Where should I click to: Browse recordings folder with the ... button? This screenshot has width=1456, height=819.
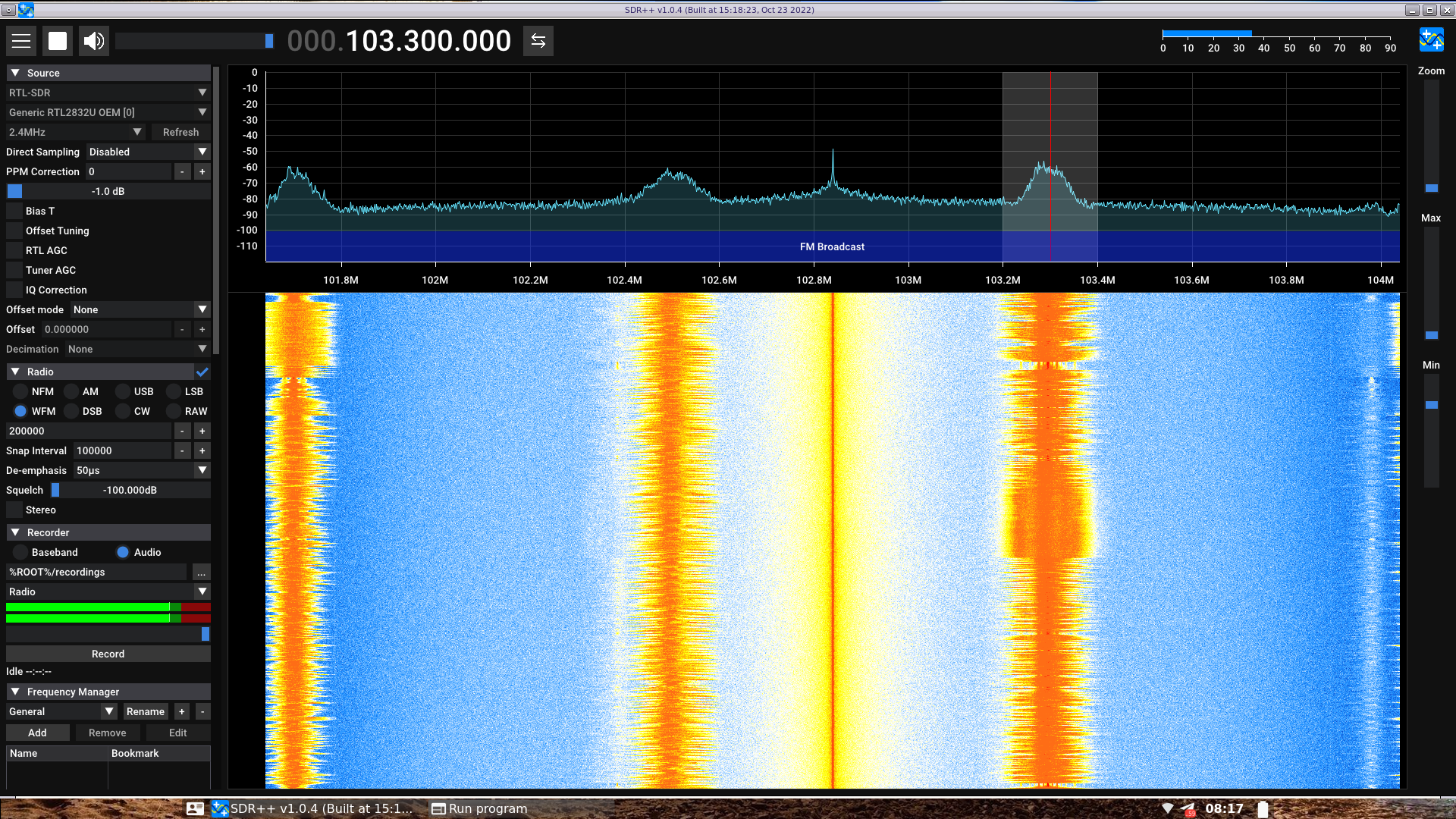pyautogui.click(x=202, y=573)
